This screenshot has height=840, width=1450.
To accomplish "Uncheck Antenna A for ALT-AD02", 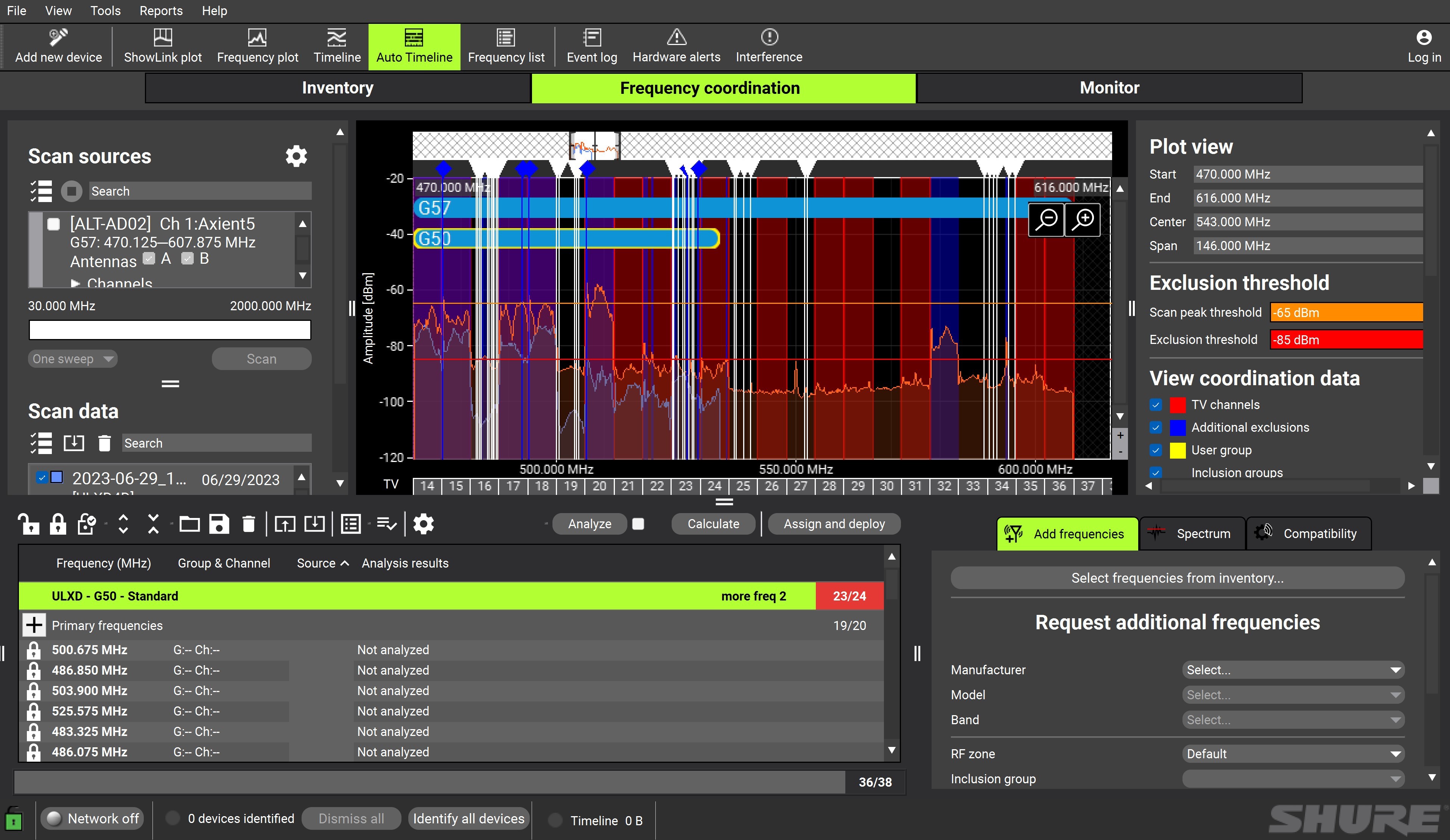I will 148,259.
